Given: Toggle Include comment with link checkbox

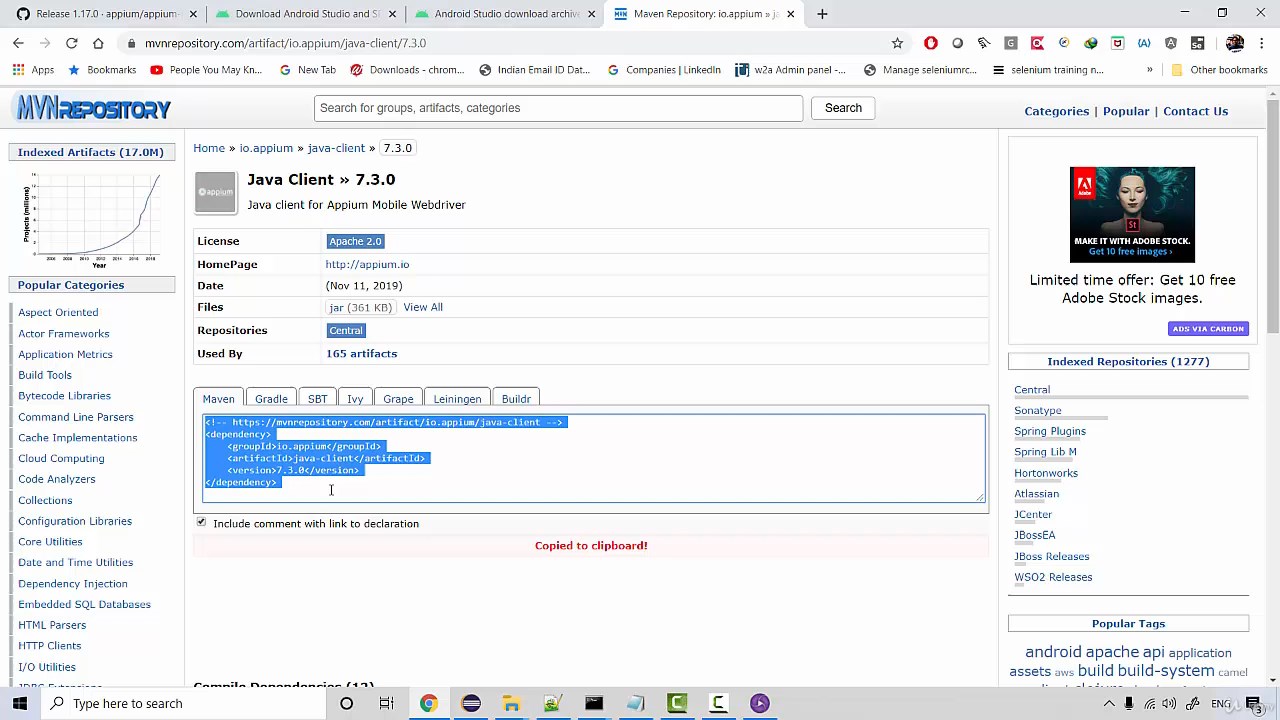Looking at the screenshot, I should (201, 522).
